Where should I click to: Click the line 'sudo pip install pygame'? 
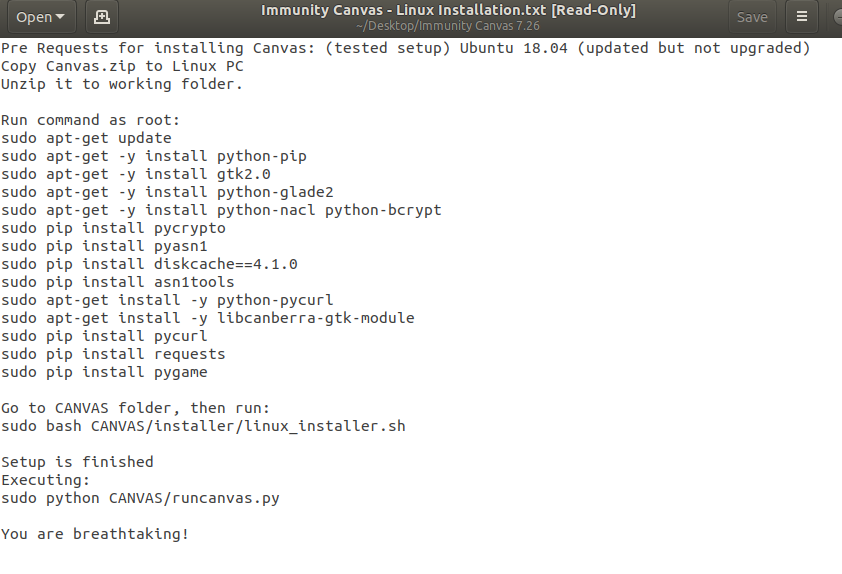click(104, 372)
